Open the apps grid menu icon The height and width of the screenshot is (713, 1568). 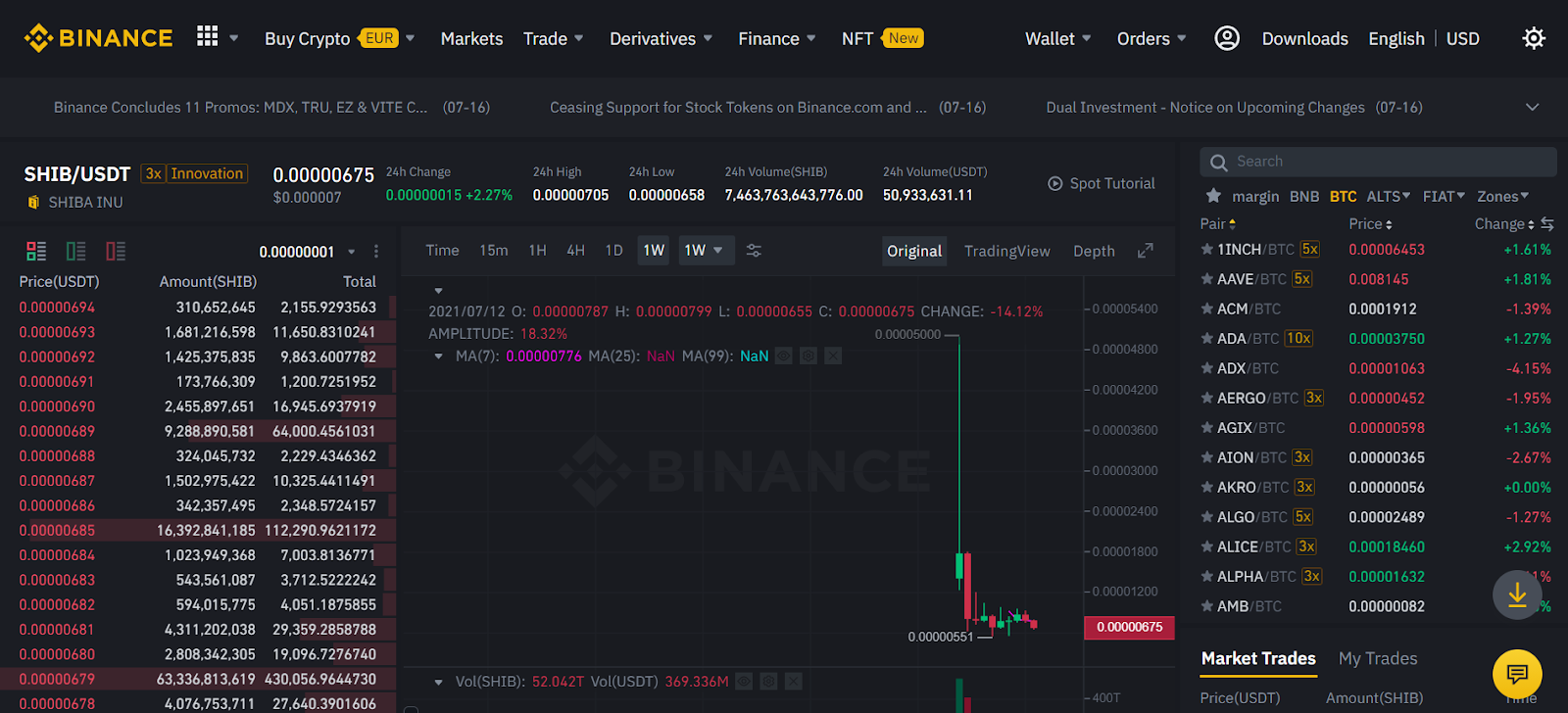(207, 37)
